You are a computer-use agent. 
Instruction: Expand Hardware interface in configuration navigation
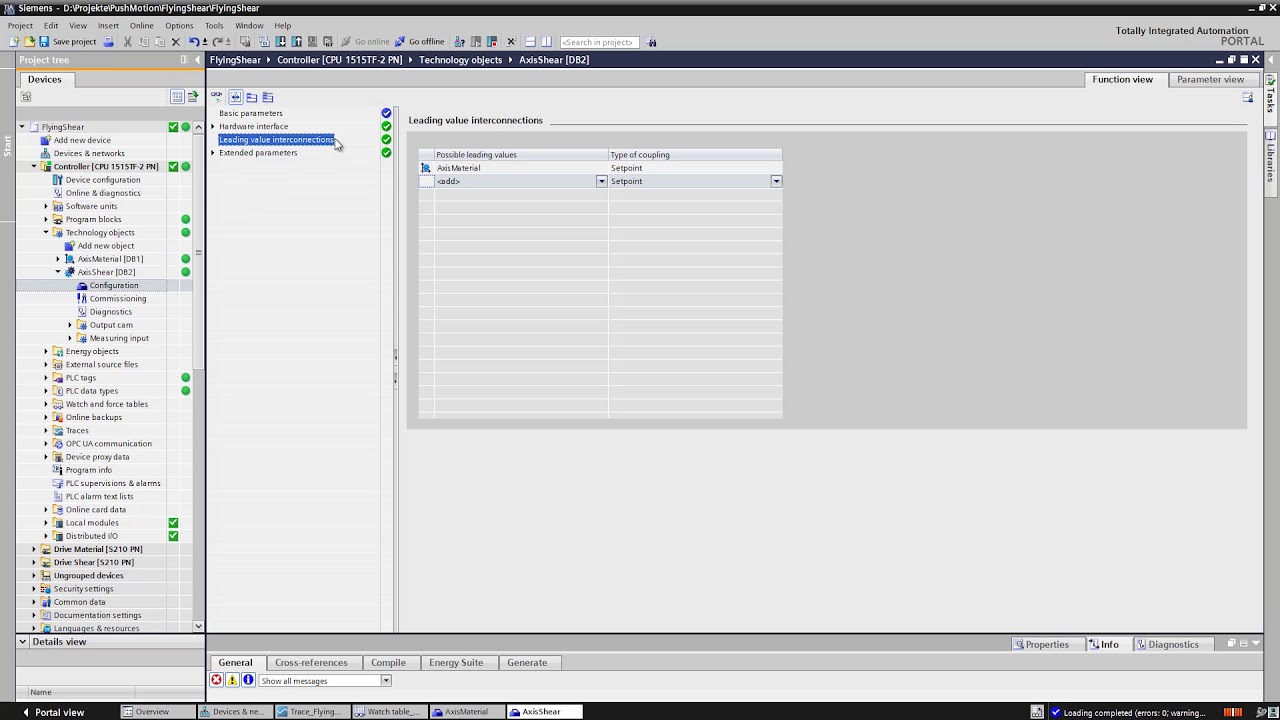pos(213,127)
